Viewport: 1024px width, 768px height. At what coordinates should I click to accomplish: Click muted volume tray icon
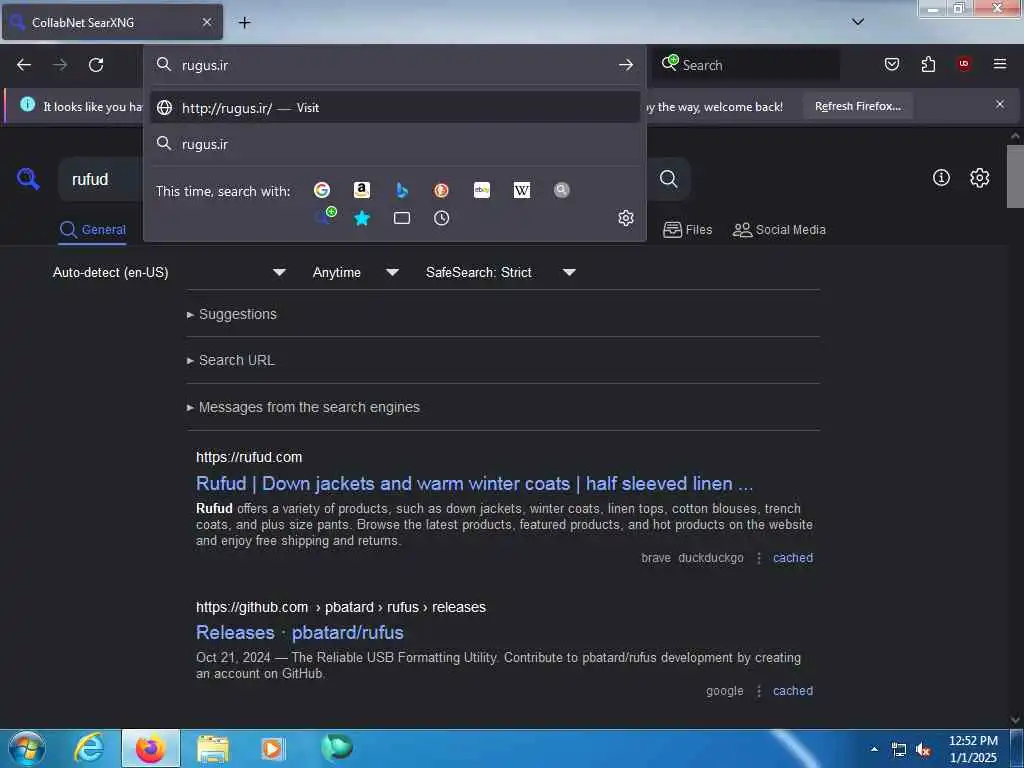[923, 750]
